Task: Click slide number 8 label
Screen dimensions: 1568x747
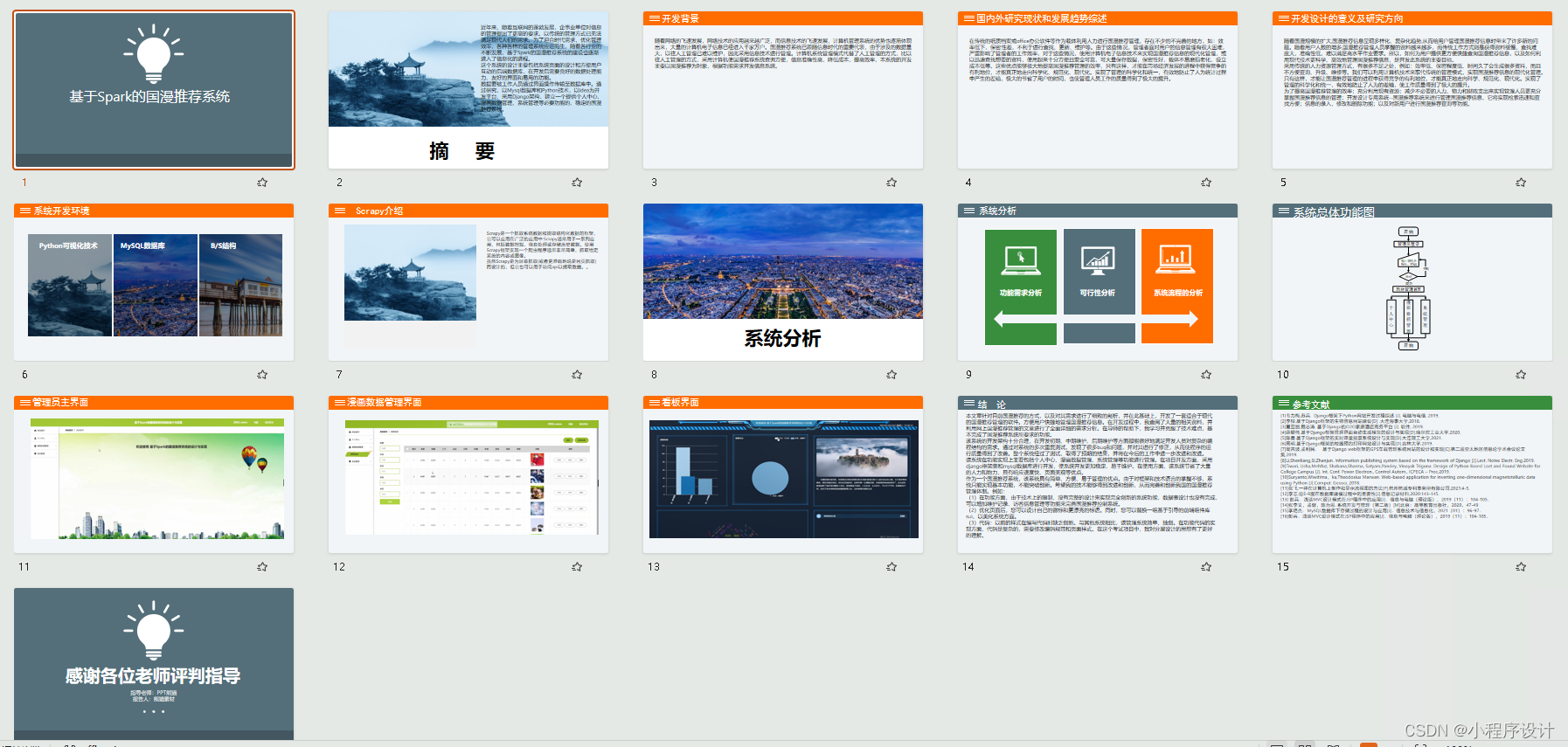Action: (x=654, y=375)
